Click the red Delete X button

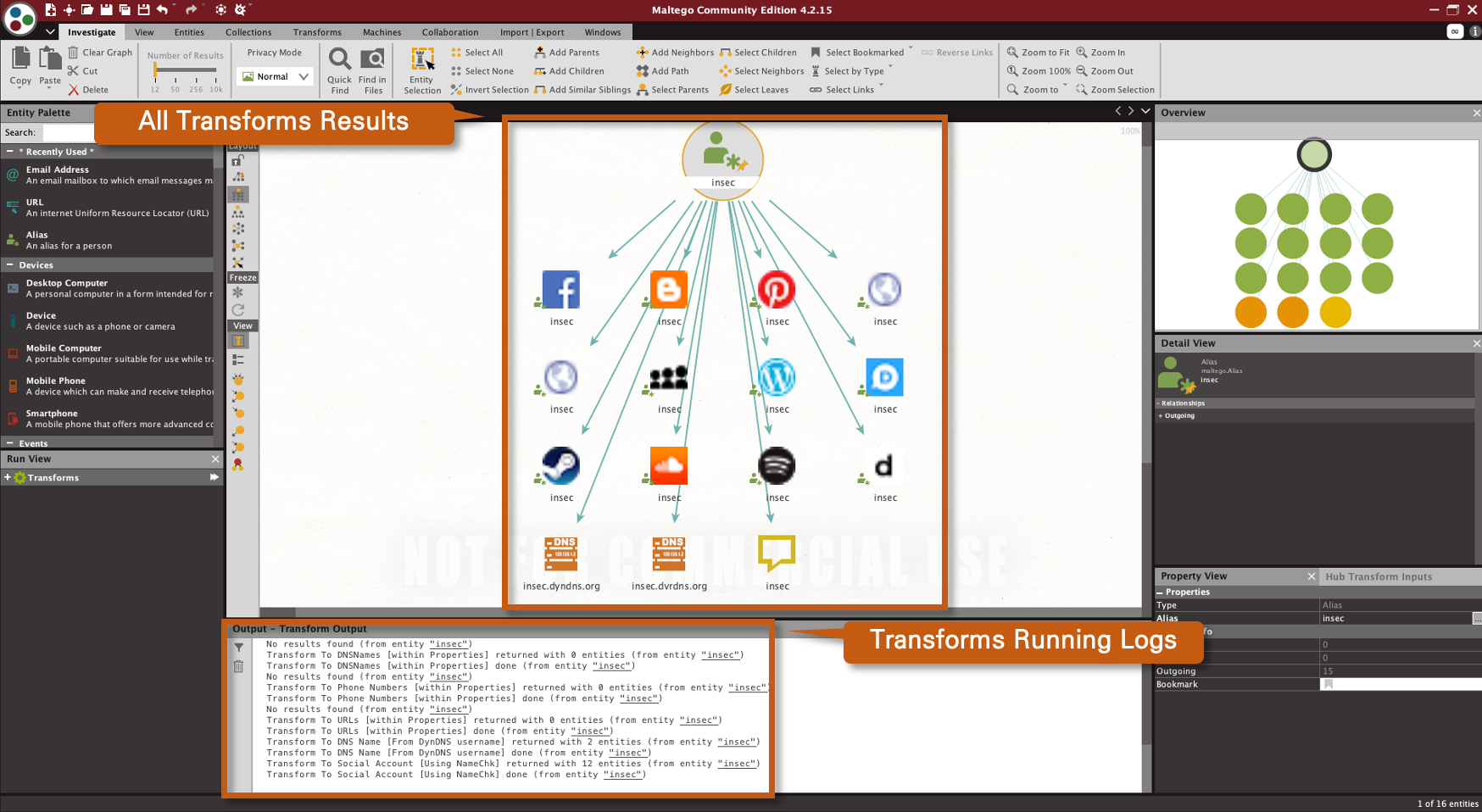tap(88, 90)
